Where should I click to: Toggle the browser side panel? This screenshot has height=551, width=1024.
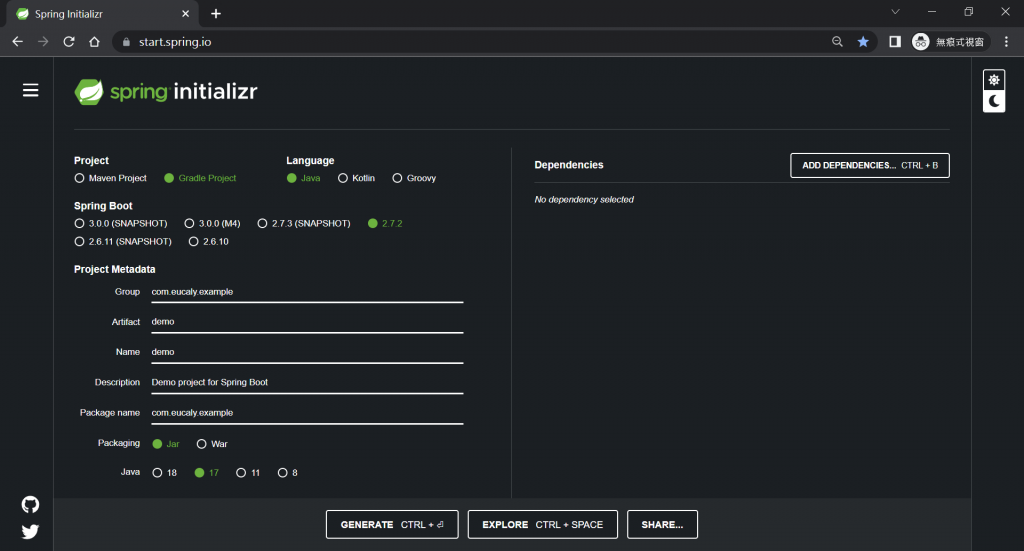point(895,42)
